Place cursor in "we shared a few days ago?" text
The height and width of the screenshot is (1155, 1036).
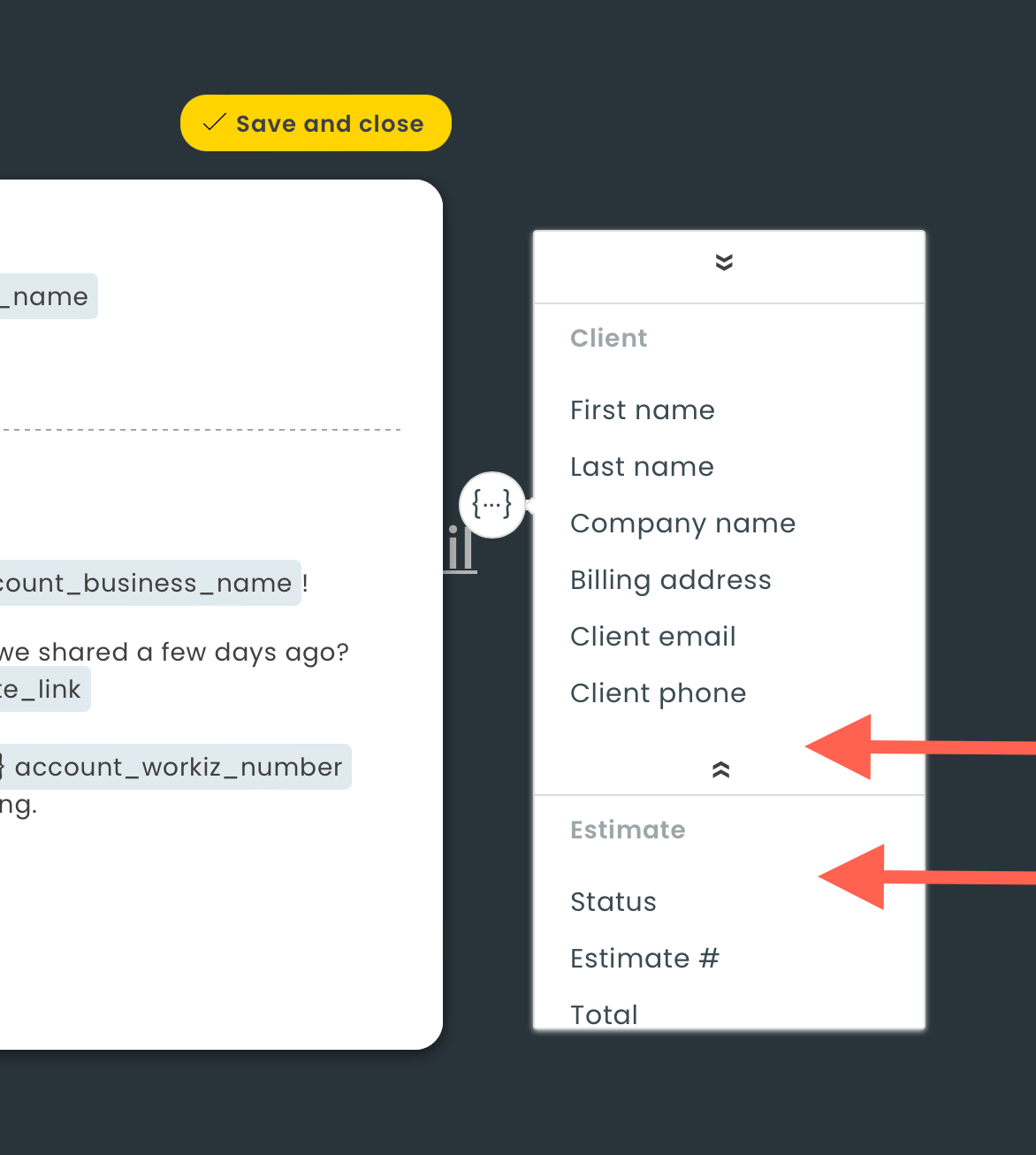177,652
